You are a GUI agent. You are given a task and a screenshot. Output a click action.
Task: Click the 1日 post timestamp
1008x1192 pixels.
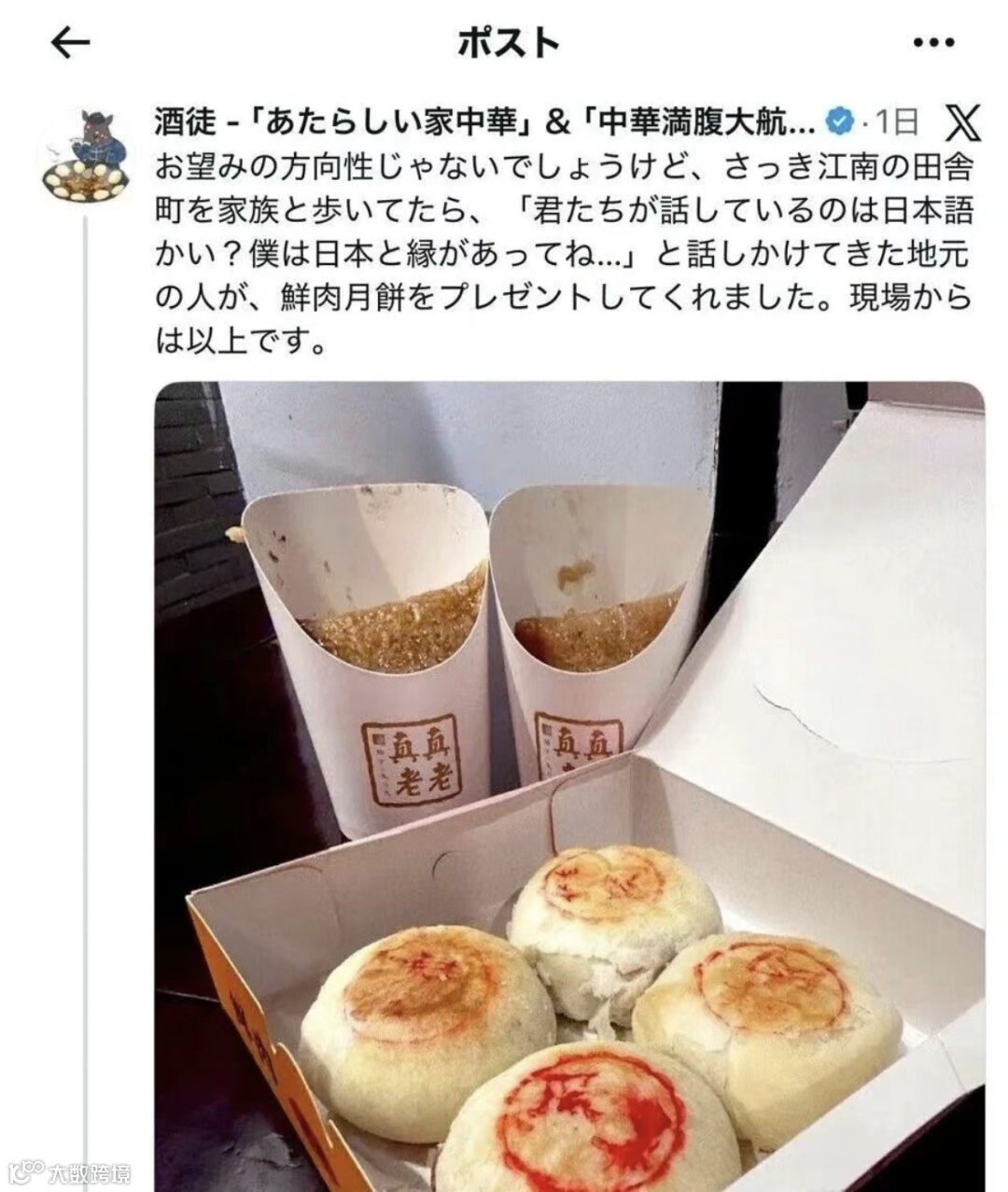point(897,121)
